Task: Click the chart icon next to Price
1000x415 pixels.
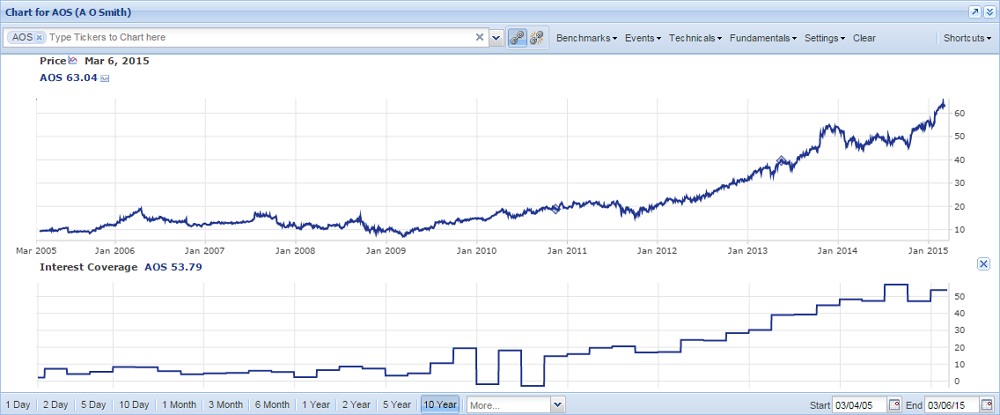Action: click(72, 61)
